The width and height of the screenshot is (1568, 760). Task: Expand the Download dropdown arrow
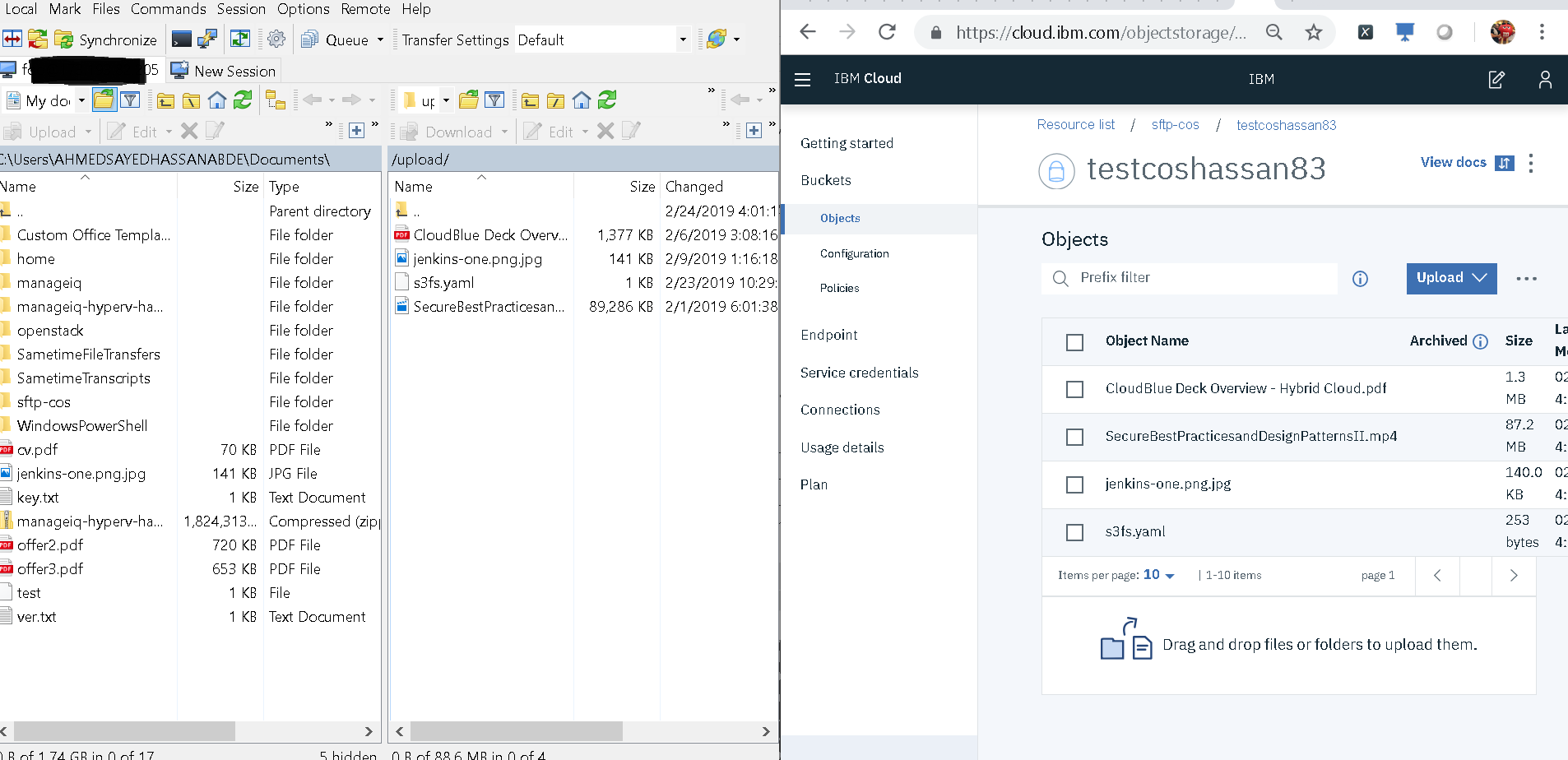pos(504,132)
